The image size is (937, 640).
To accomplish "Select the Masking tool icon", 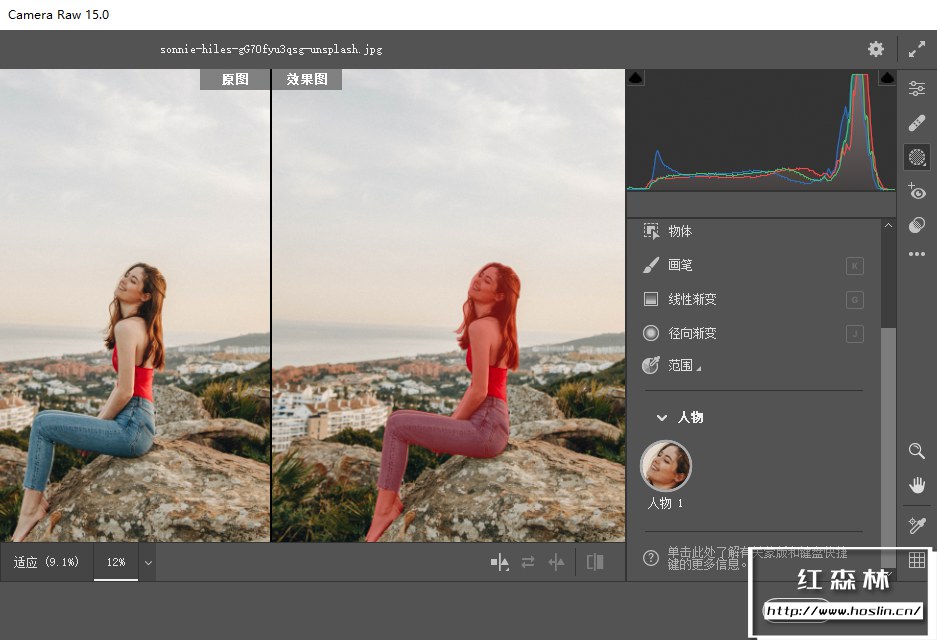I will [x=916, y=157].
